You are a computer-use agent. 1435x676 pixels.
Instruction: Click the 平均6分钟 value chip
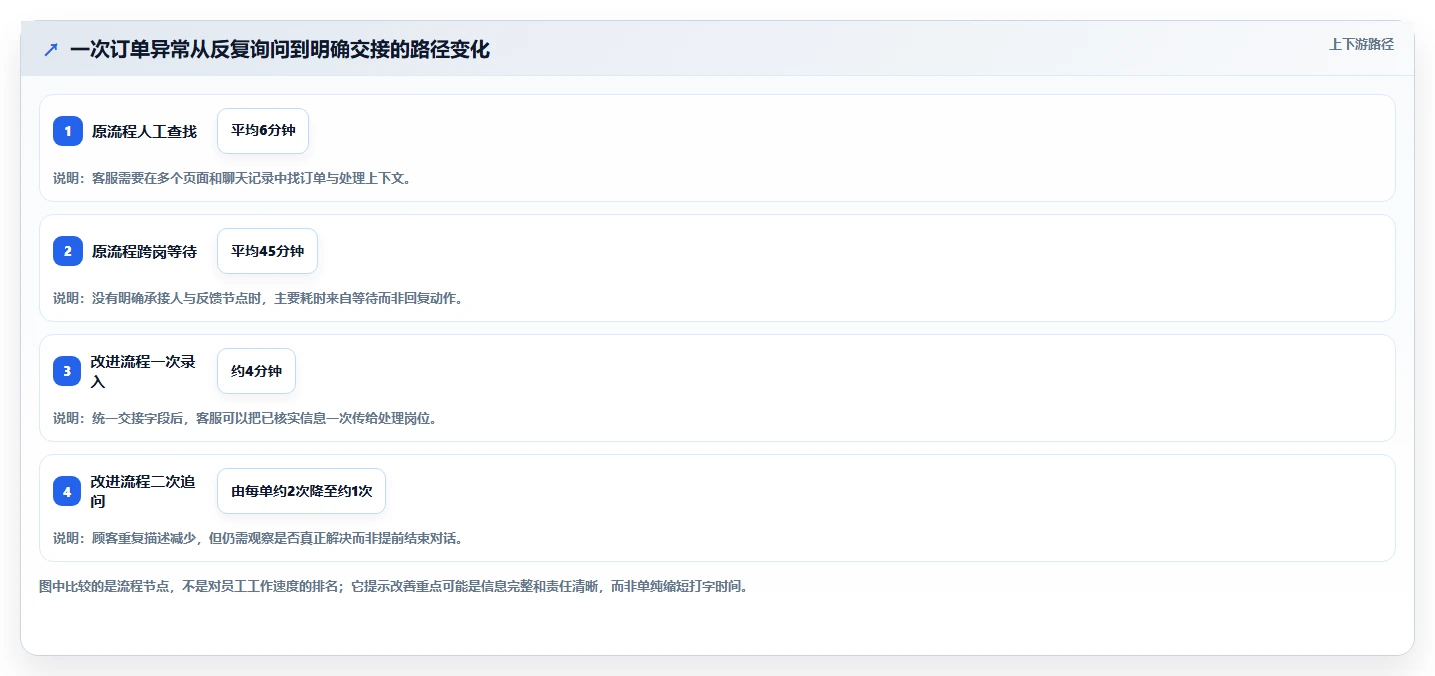pos(263,131)
